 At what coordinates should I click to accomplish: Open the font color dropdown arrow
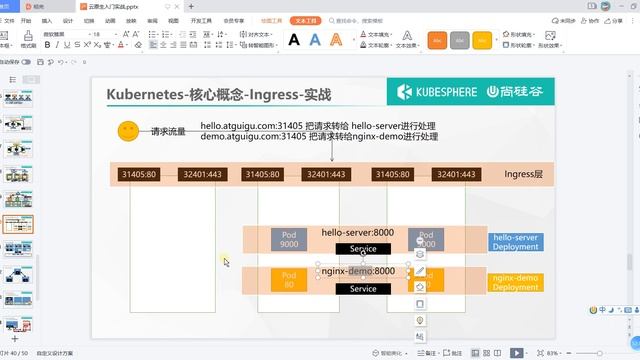[x=127, y=44]
